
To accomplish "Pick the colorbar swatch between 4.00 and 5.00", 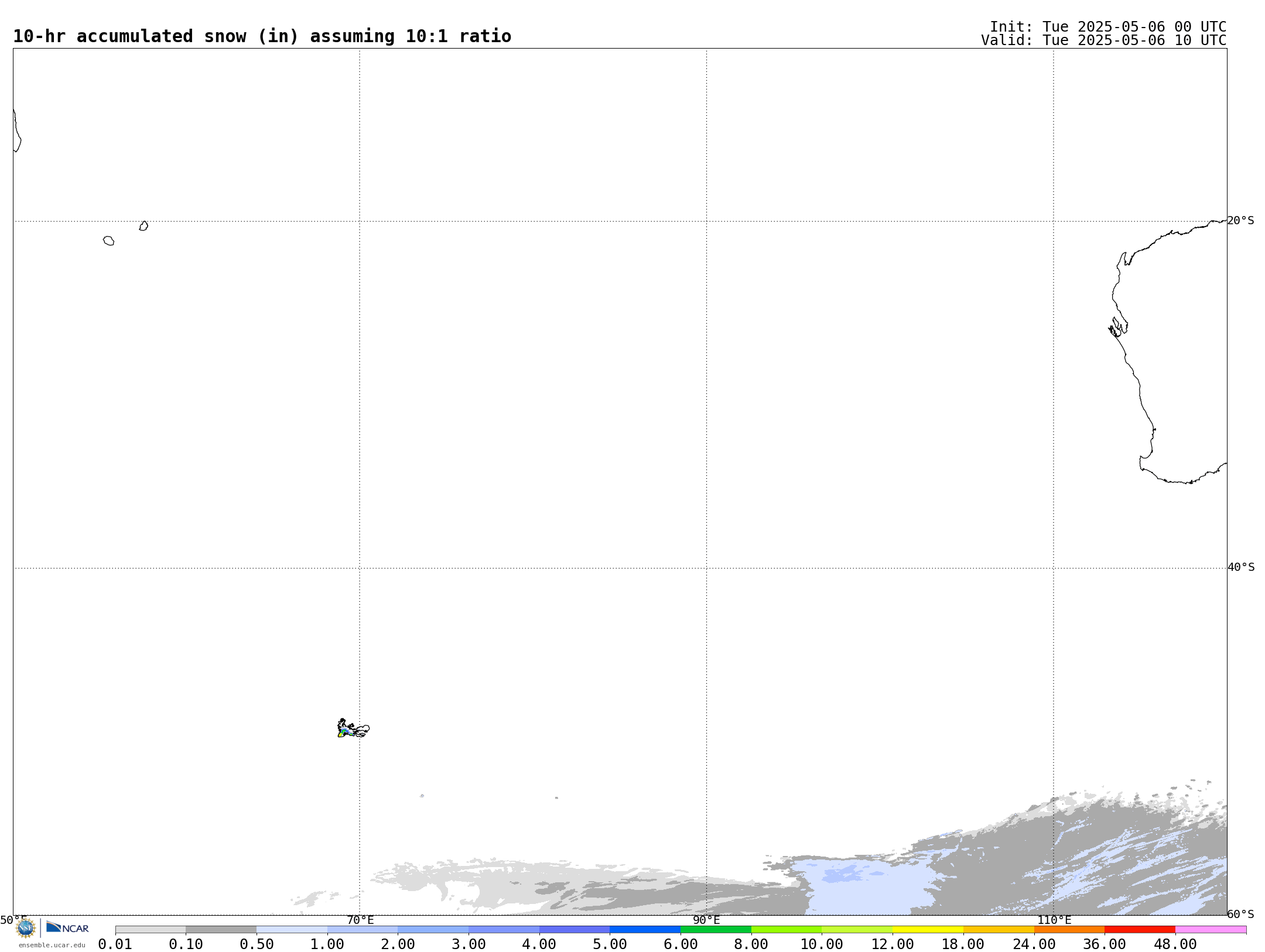I will tap(575, 930).
